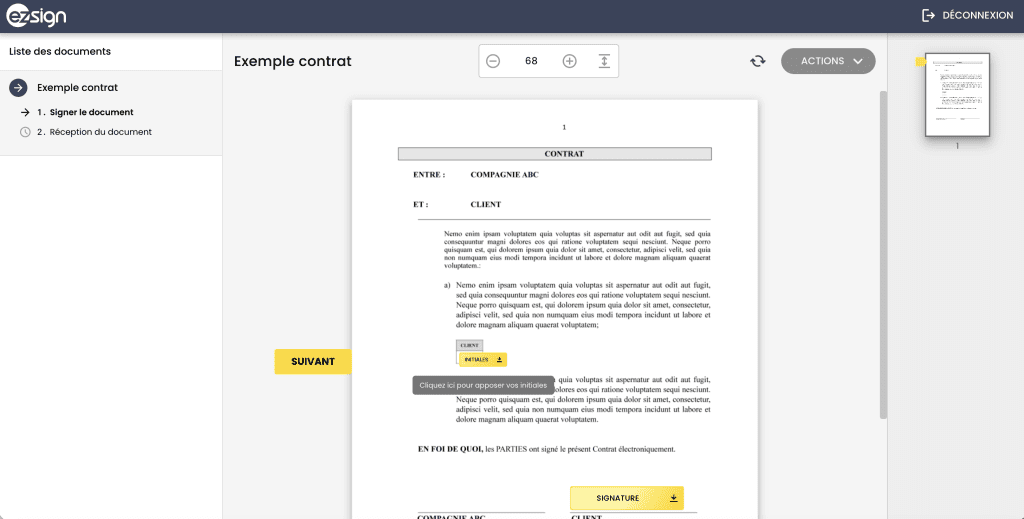Click the zoom percentage field showing 68
Viewport: 1024px width, 519px height.
pyautogui.click(x=531, y=61)
